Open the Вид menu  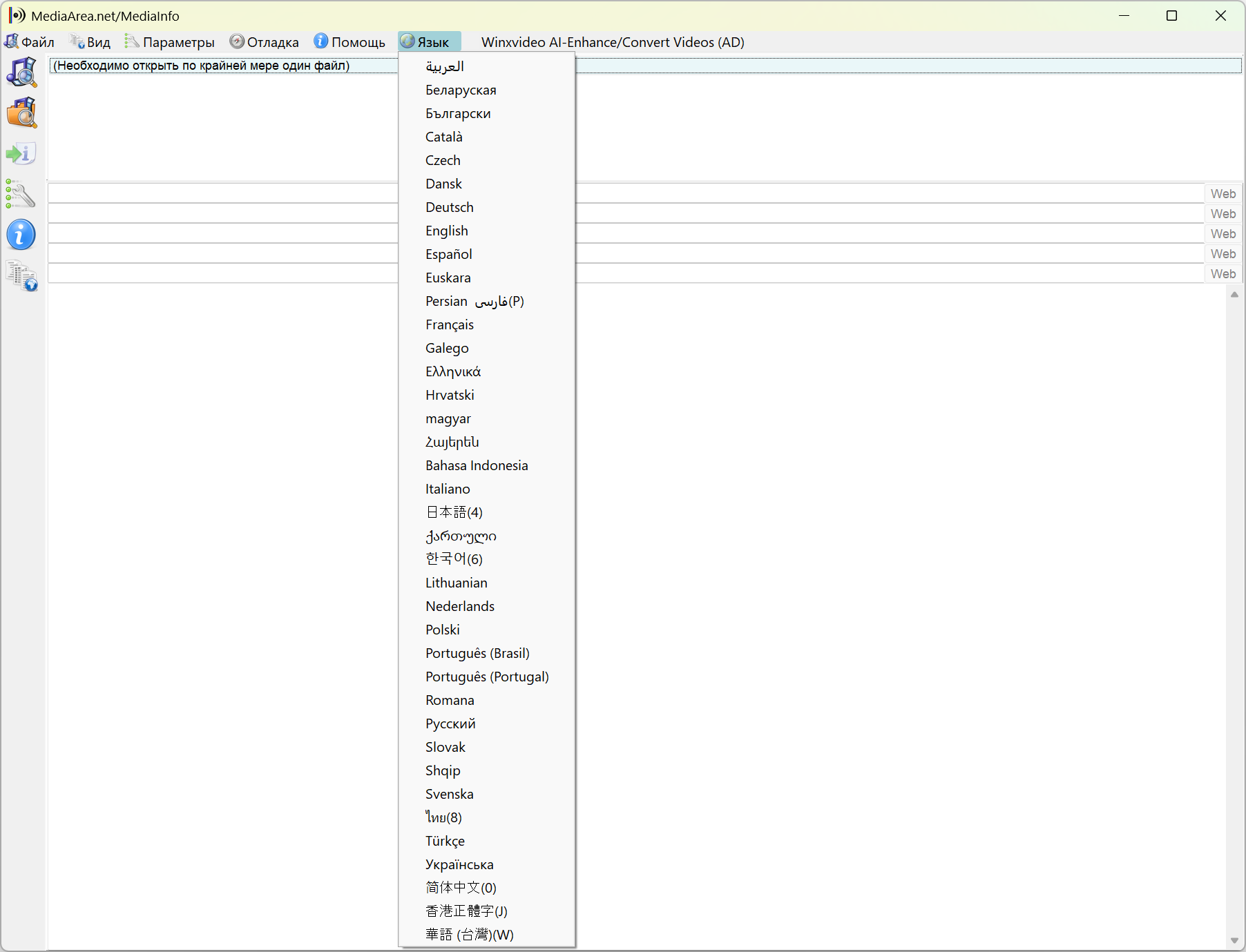point(90,42)
